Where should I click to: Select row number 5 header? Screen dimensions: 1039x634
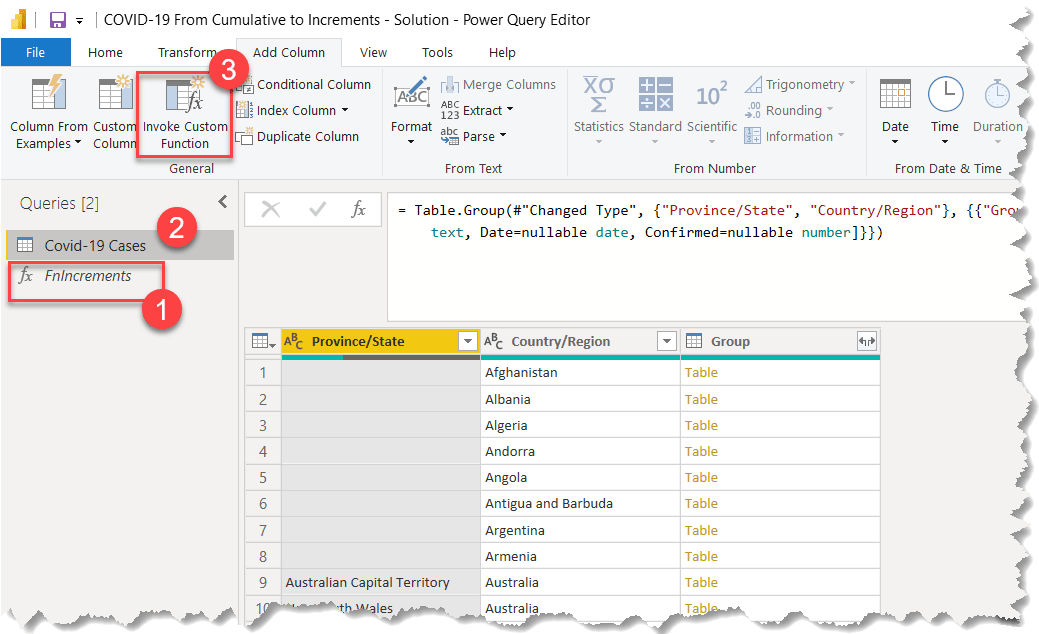pos(263,477)
